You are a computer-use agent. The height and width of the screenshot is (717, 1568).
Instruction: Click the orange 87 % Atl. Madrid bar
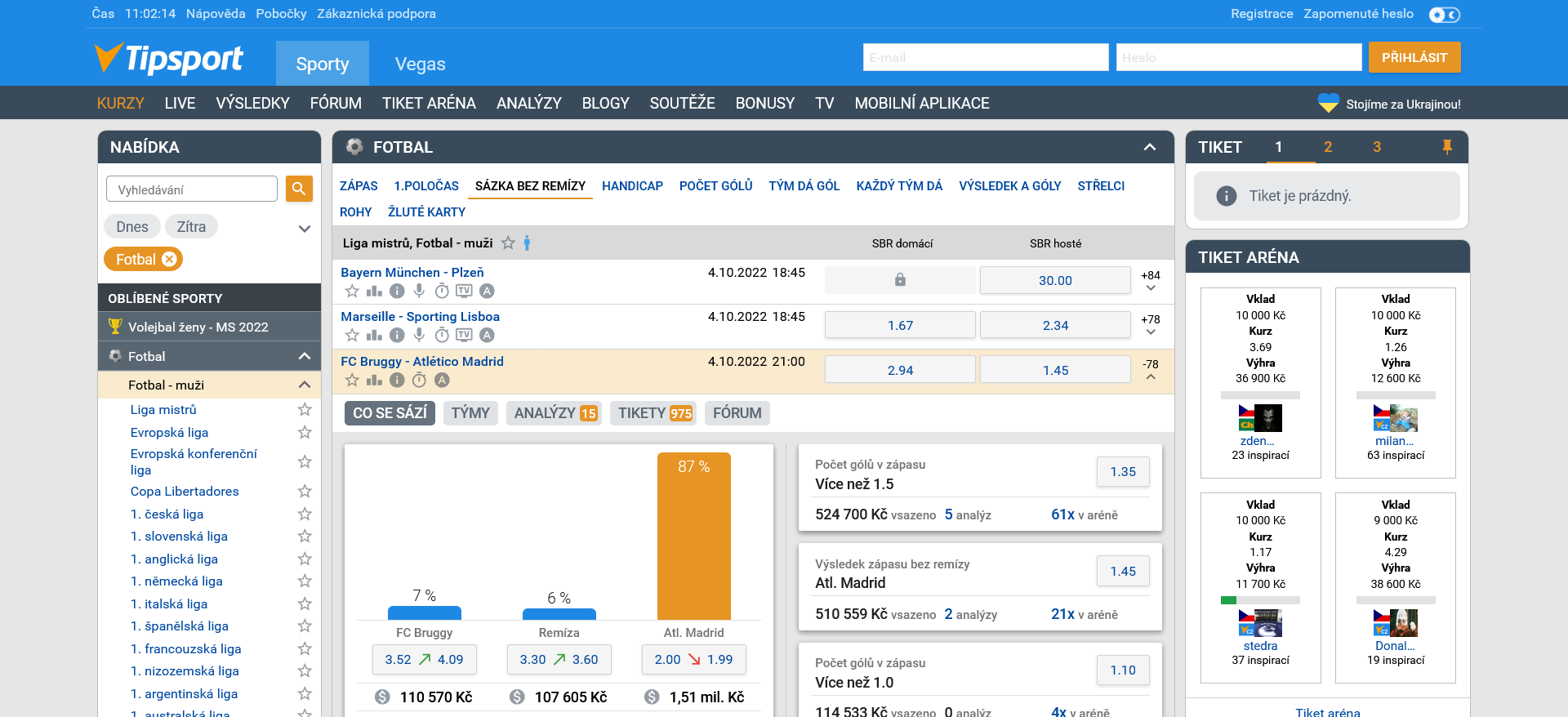[x=693, y=536]
